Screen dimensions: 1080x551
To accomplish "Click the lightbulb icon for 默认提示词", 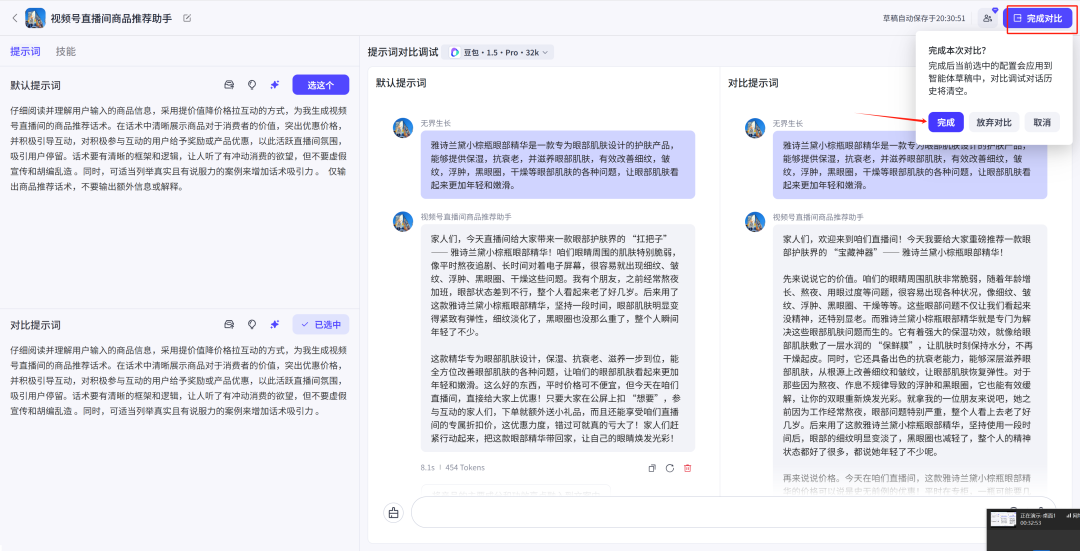I will (252, 85).
